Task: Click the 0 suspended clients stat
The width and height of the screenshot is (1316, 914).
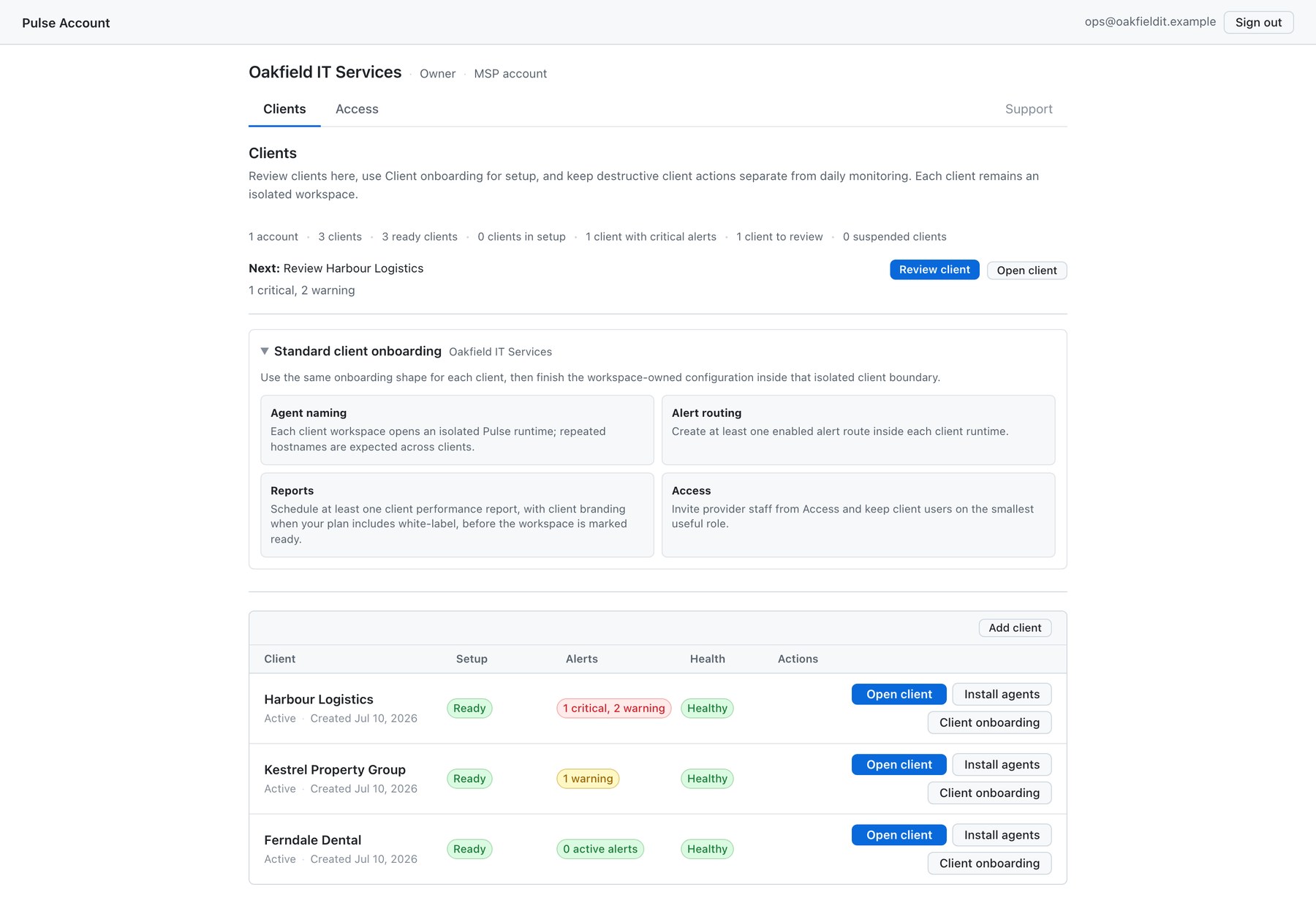Action: [894, 237]
